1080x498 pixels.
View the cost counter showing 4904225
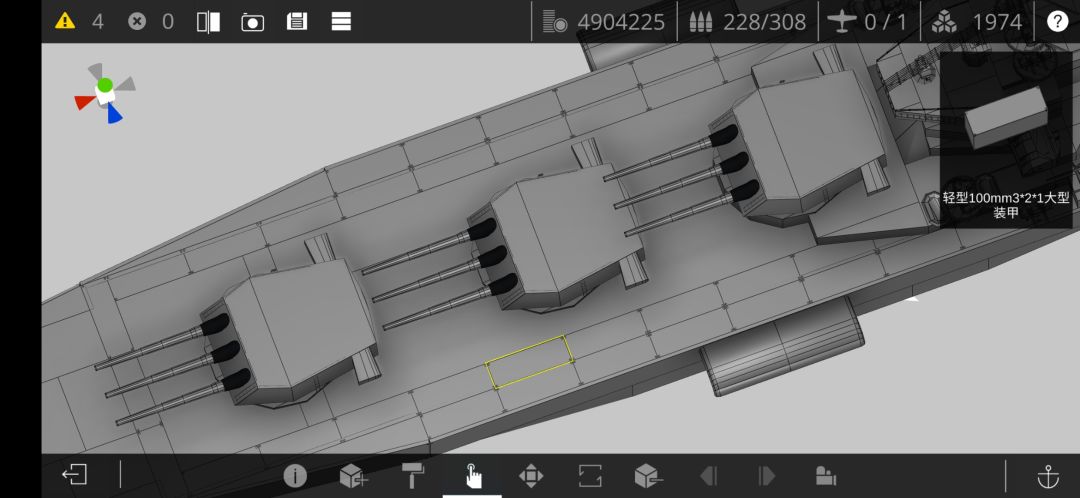click(603, 22)
